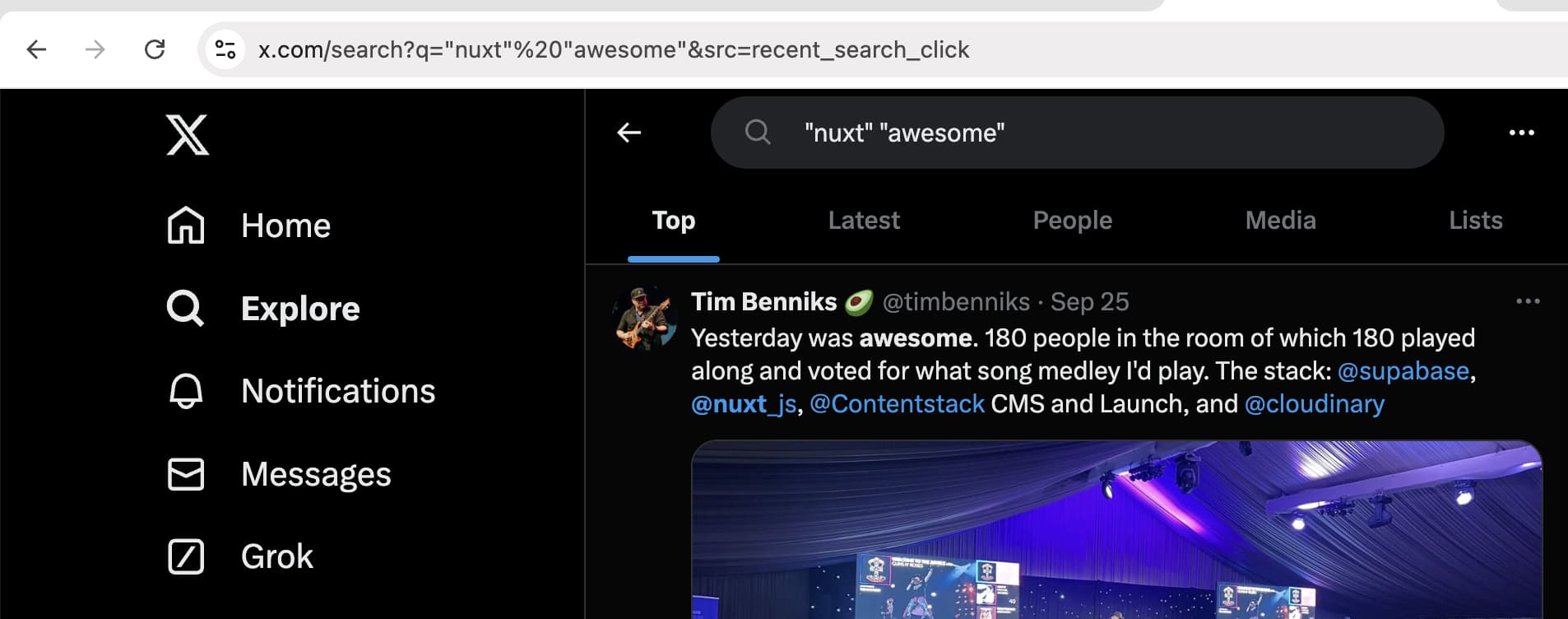Viewport: 1568px width, 619px height.
Task: Switch to the Latest tab
Action: pyautogui.click(x=863, y=220)
